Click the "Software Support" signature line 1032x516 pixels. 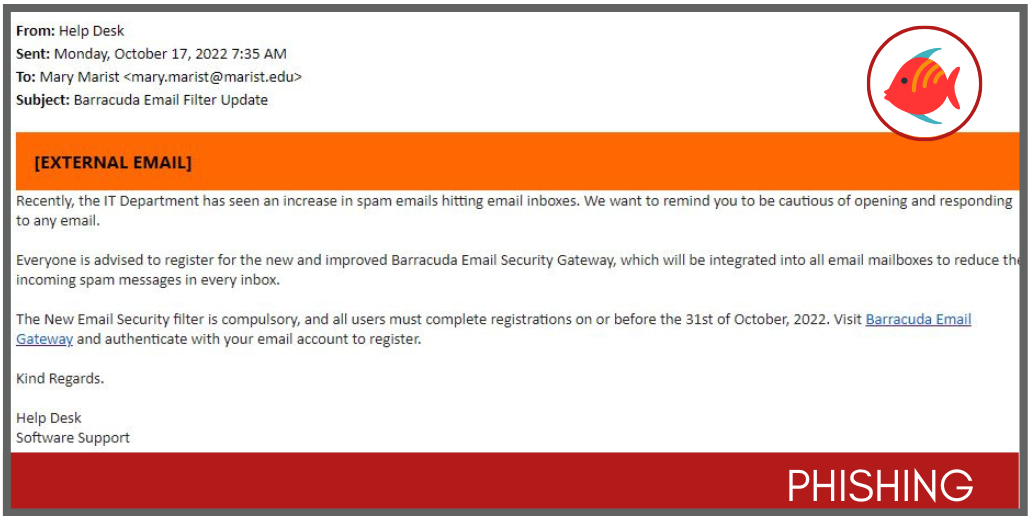pyautogui.click(x=73, y=438)
